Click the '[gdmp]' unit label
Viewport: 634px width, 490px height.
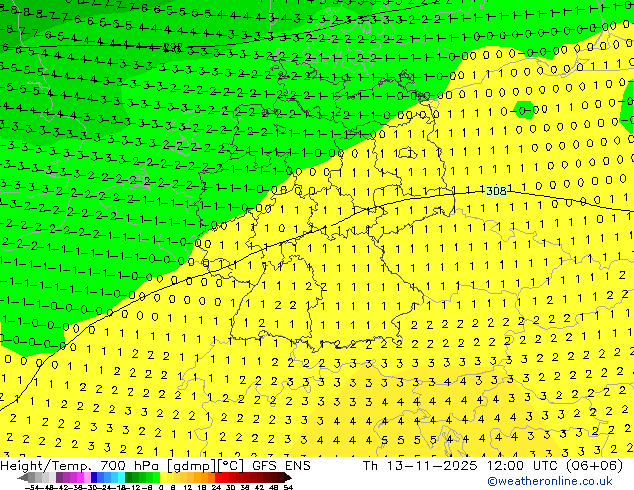click(192, 466)
